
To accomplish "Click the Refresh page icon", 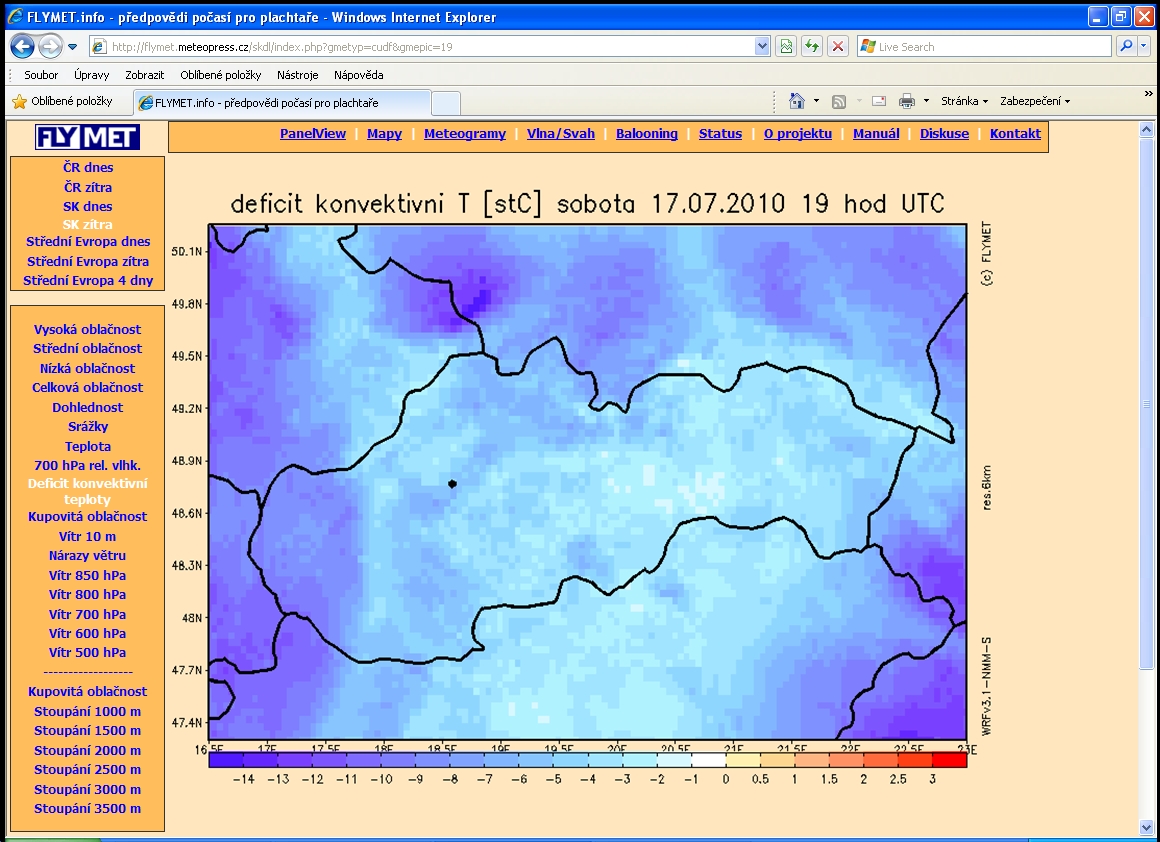I will [812, 47].
